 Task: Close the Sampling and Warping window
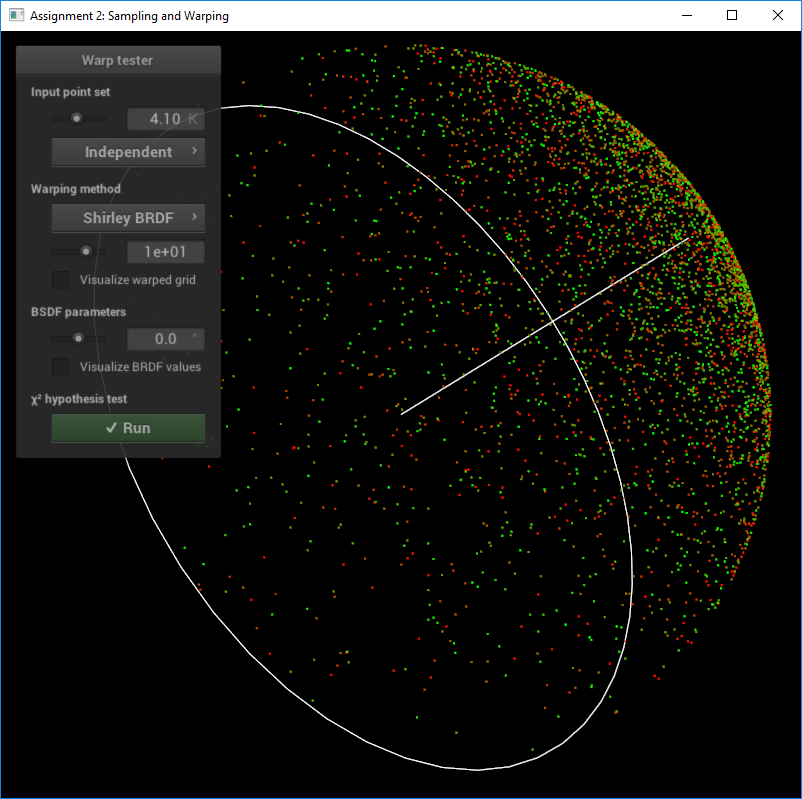pyautogui.click(x=777, y=15)
